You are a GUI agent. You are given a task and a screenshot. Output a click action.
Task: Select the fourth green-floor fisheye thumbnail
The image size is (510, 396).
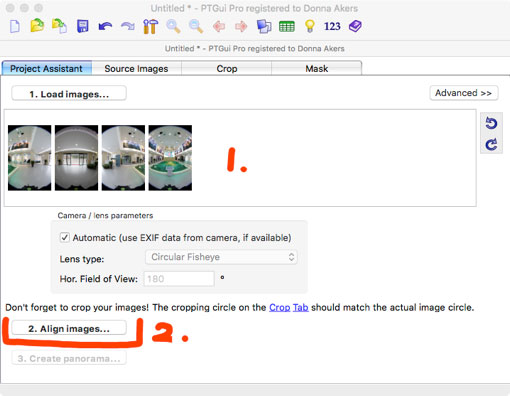click(170, 158)
